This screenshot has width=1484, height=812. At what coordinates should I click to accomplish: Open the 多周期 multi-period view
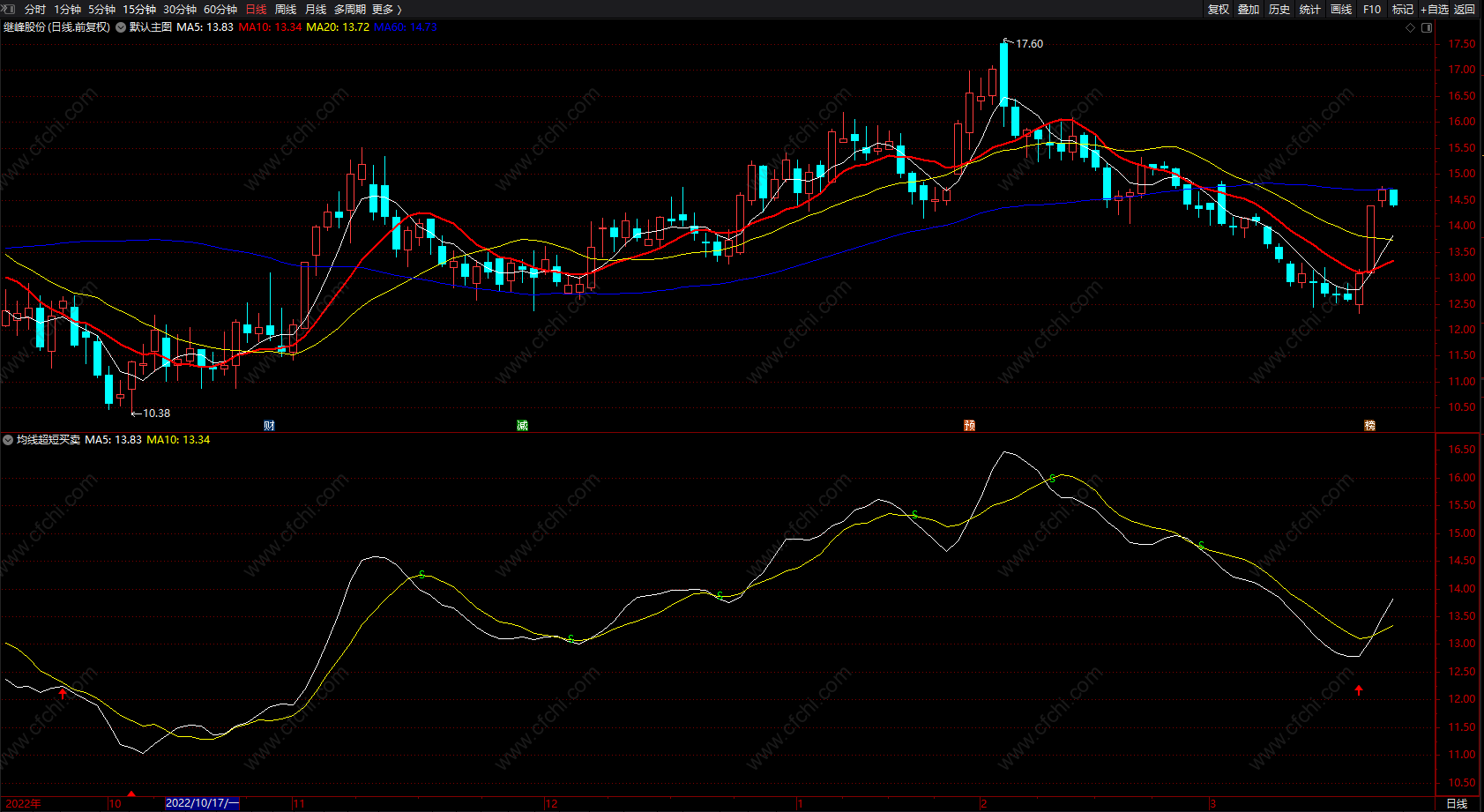[x=350, y=10]
